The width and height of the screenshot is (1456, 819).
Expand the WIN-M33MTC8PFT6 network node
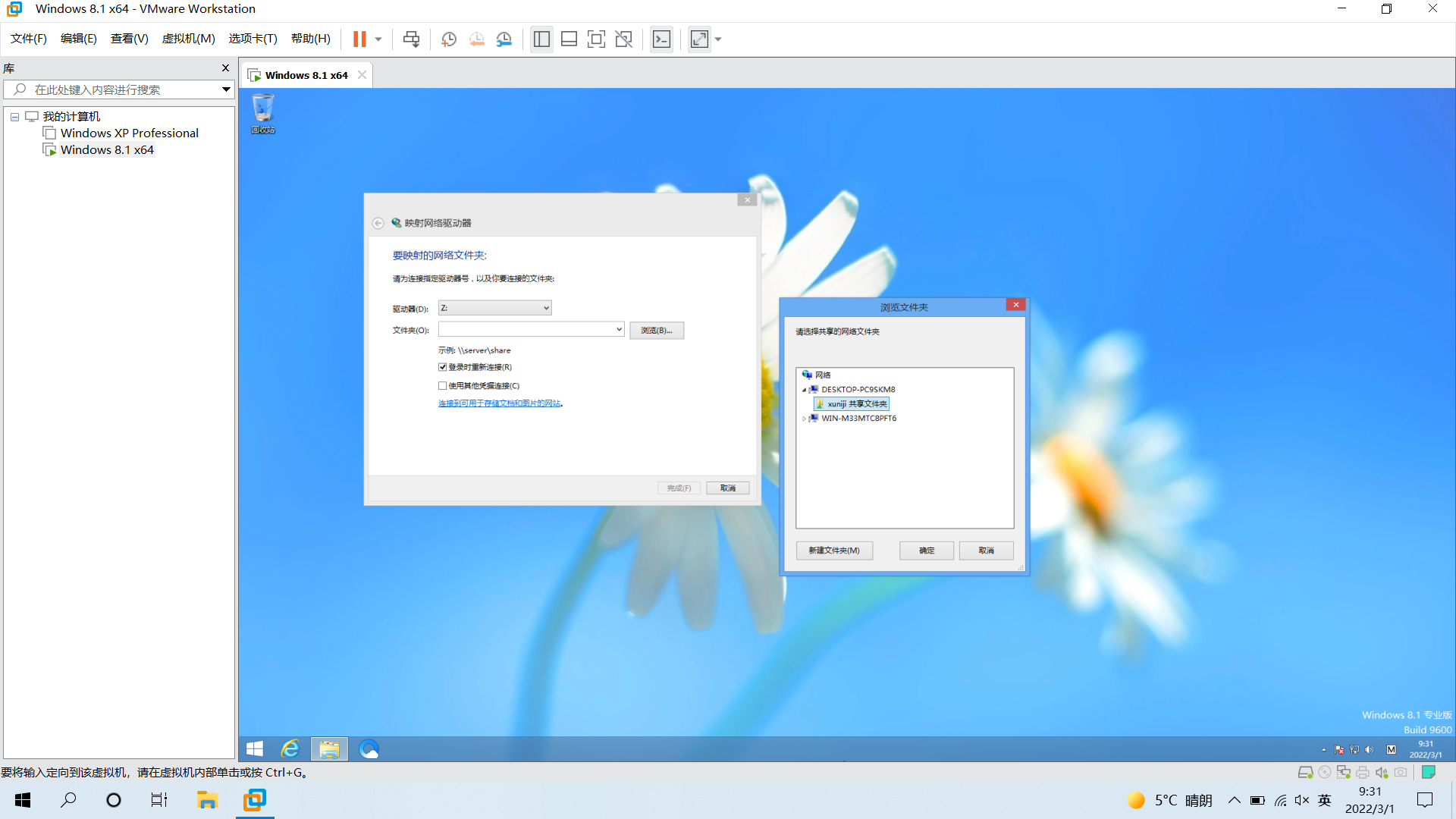(x=804, y=419)
